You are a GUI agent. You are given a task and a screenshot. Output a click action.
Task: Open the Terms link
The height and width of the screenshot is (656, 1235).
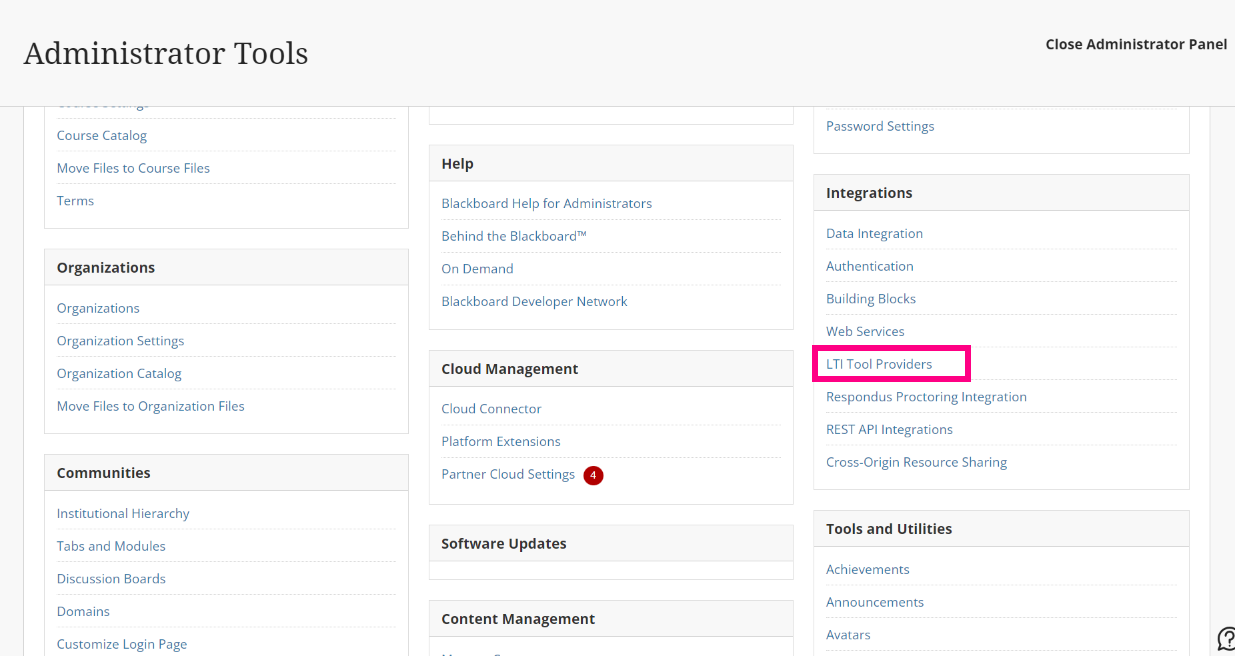click(75, 201)
